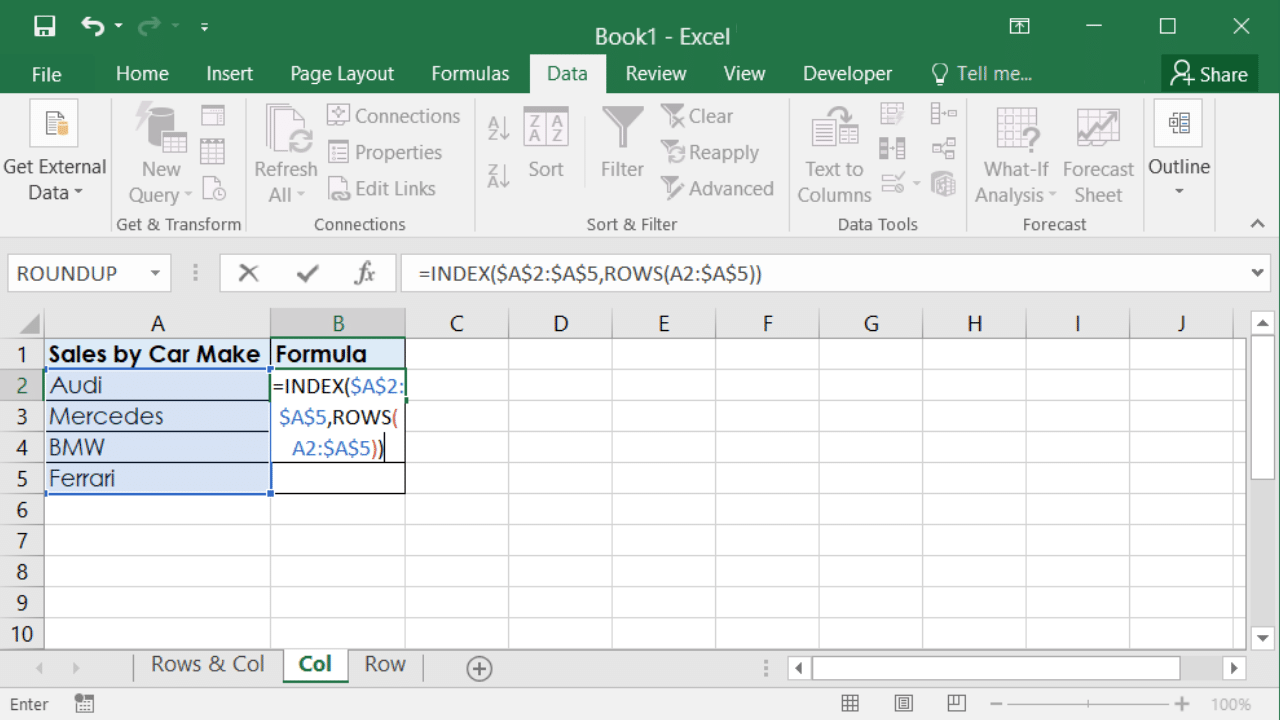Cancel formula entry with the X button
1280x720 pixels.
[x=248, y=273]
